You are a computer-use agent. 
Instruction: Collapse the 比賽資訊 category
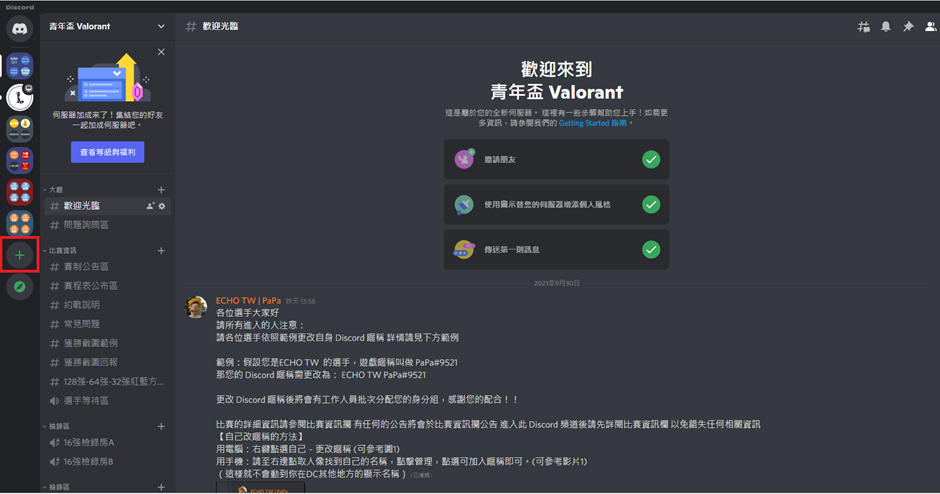pos(59,251)
